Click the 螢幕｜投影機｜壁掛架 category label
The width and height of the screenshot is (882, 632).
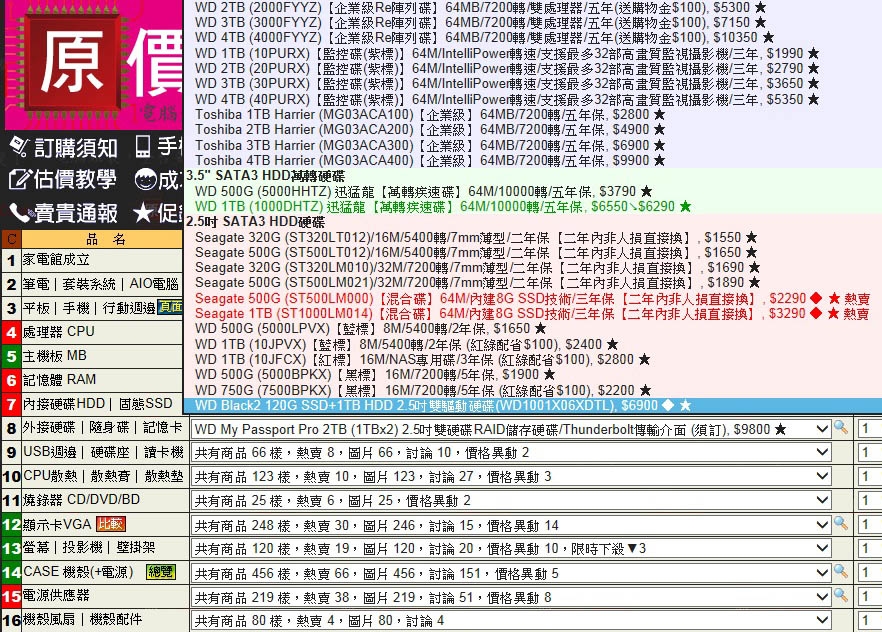(89, 548)
